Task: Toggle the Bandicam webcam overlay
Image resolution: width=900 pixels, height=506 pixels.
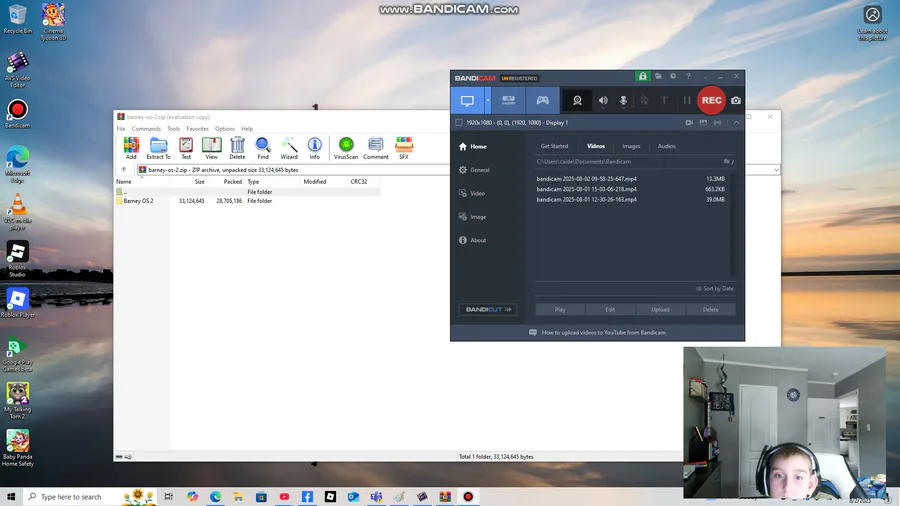Action: [x=577, y=100]
